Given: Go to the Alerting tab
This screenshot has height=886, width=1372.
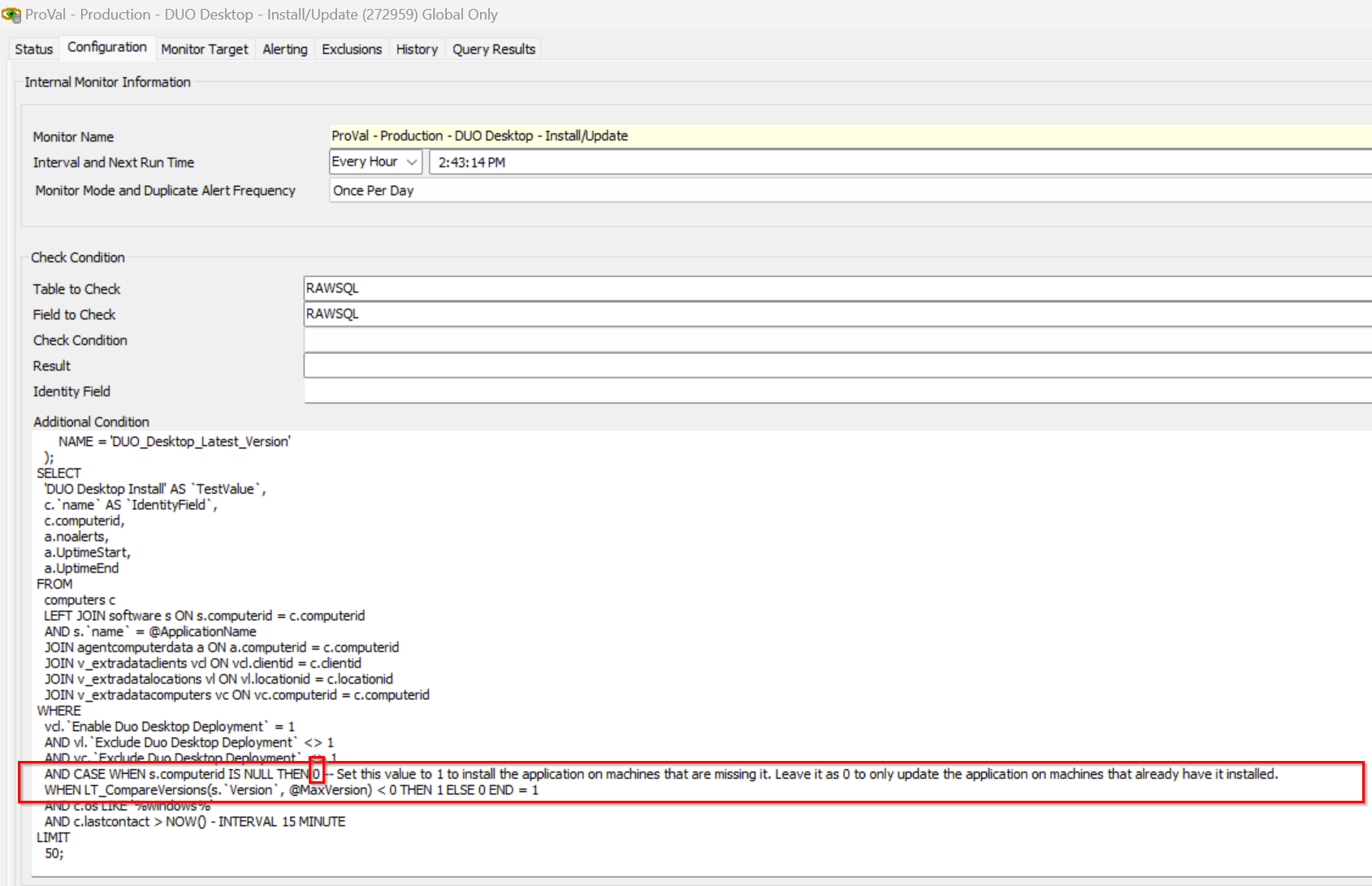Looking at the screenshot, I should tap(285, 49).
